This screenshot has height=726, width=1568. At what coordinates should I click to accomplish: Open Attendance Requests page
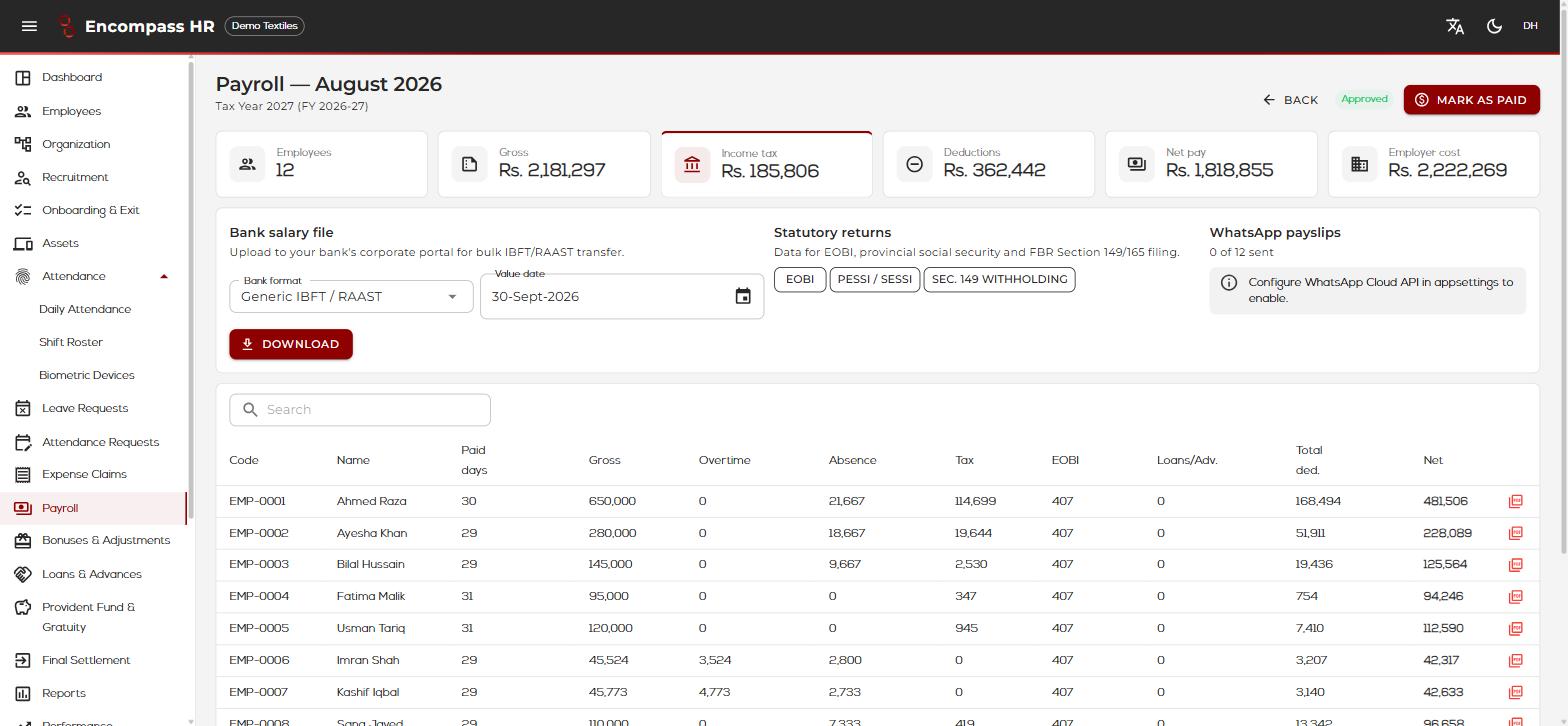100,442
